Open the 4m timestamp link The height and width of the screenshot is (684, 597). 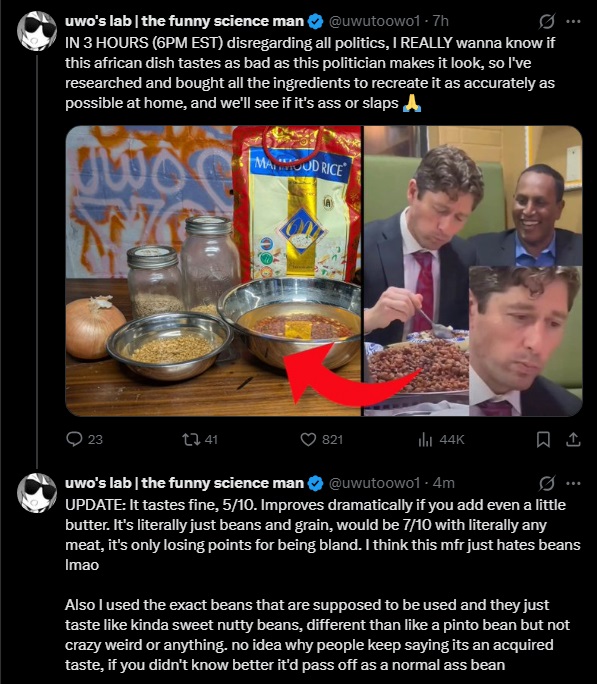click(443, 483)
